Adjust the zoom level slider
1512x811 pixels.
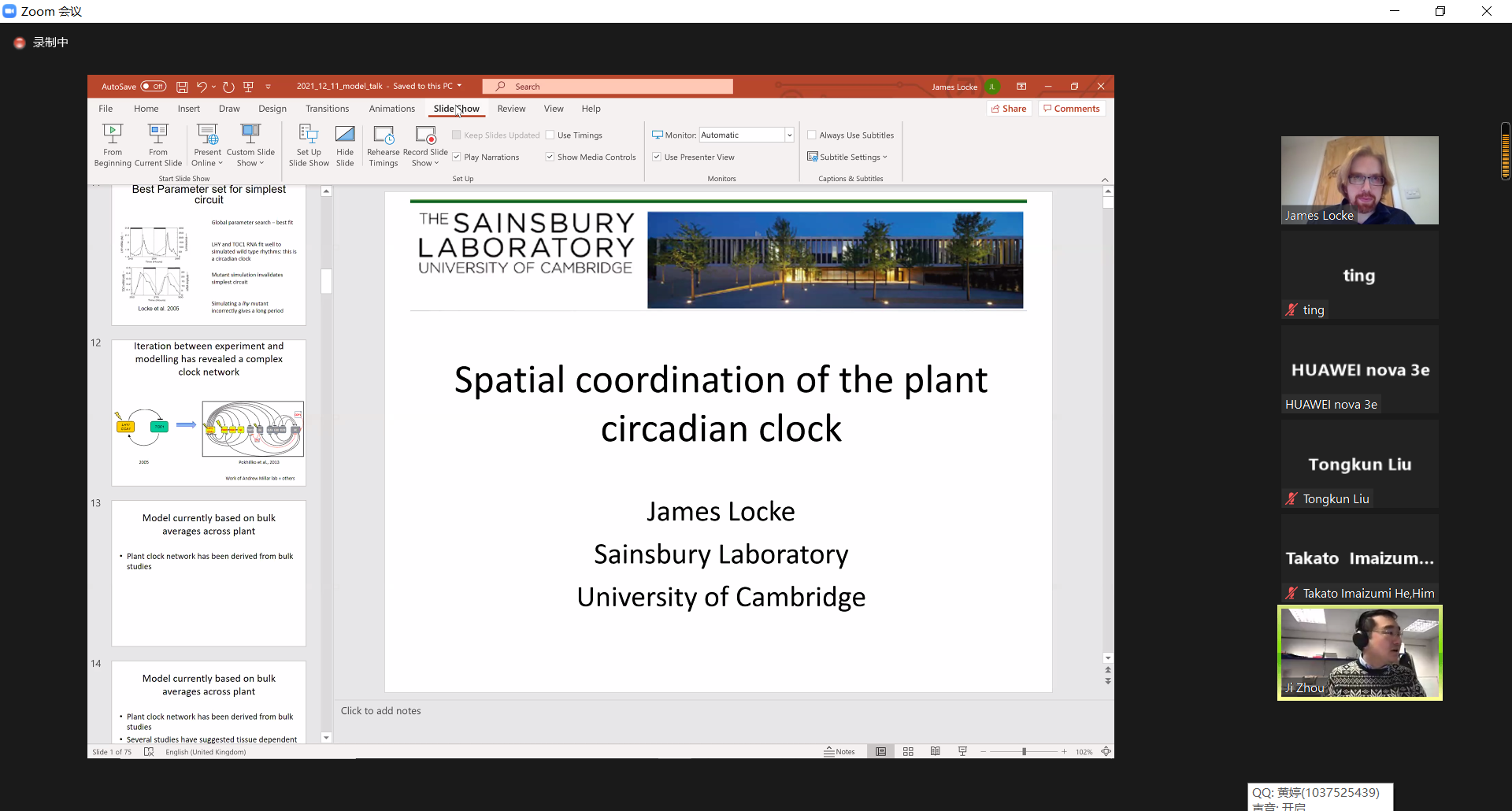[x=1024, y=752]
